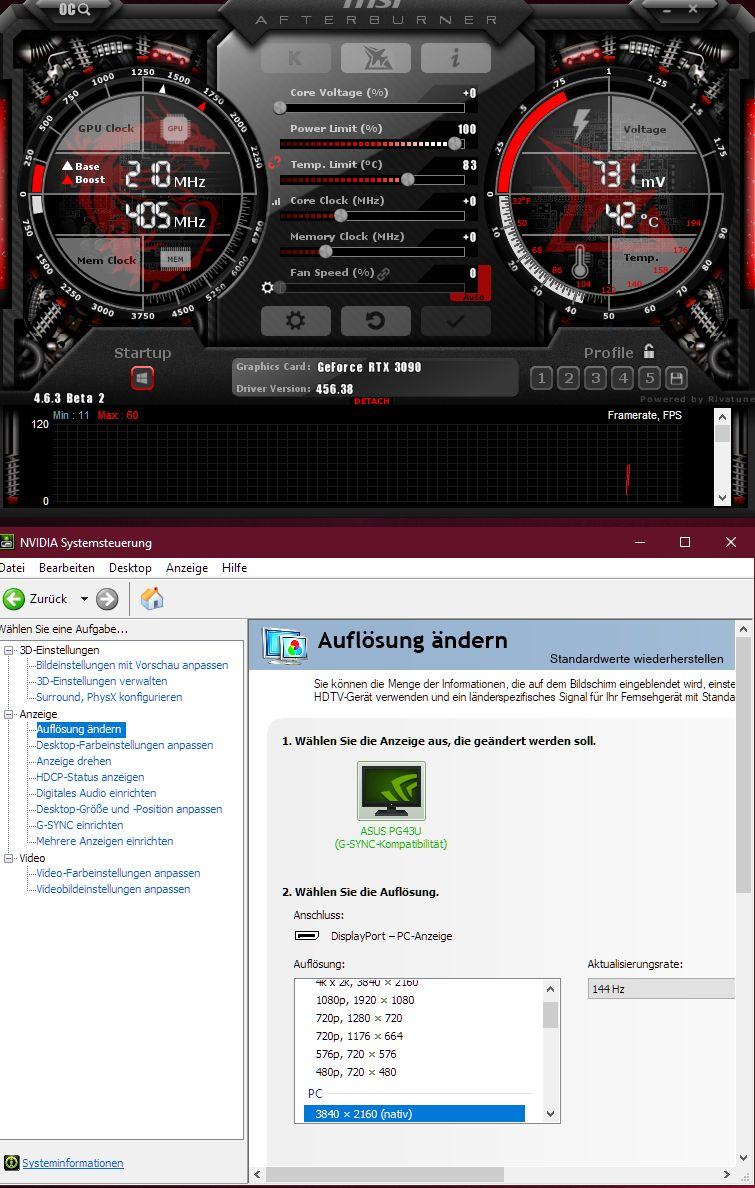The width and height of the screenshot is (755, 1188).
Task: Open the Bearbeiten menu
Action: coord(67,567)
